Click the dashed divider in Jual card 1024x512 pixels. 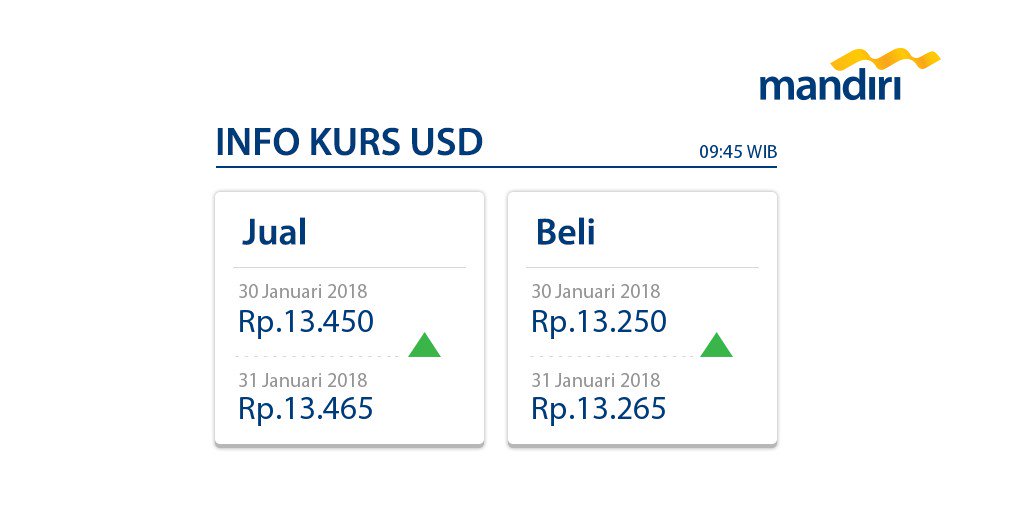(x=317, y=357)
